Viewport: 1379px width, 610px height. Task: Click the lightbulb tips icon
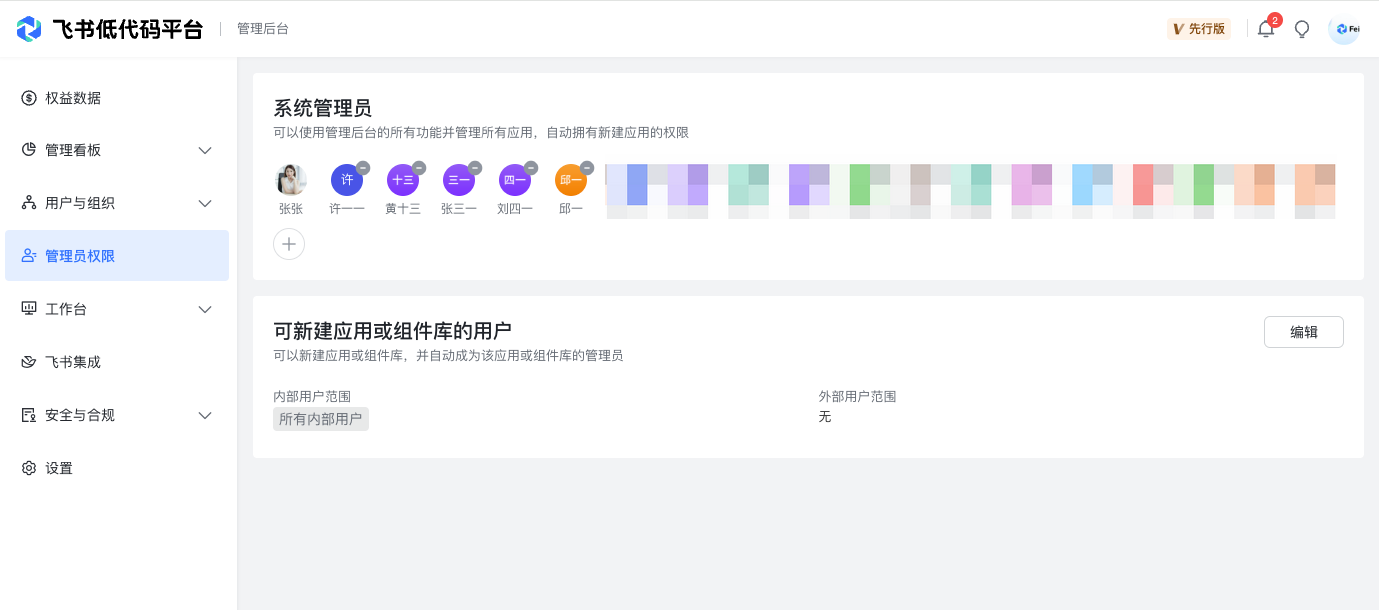click(x=1302, y=29)
